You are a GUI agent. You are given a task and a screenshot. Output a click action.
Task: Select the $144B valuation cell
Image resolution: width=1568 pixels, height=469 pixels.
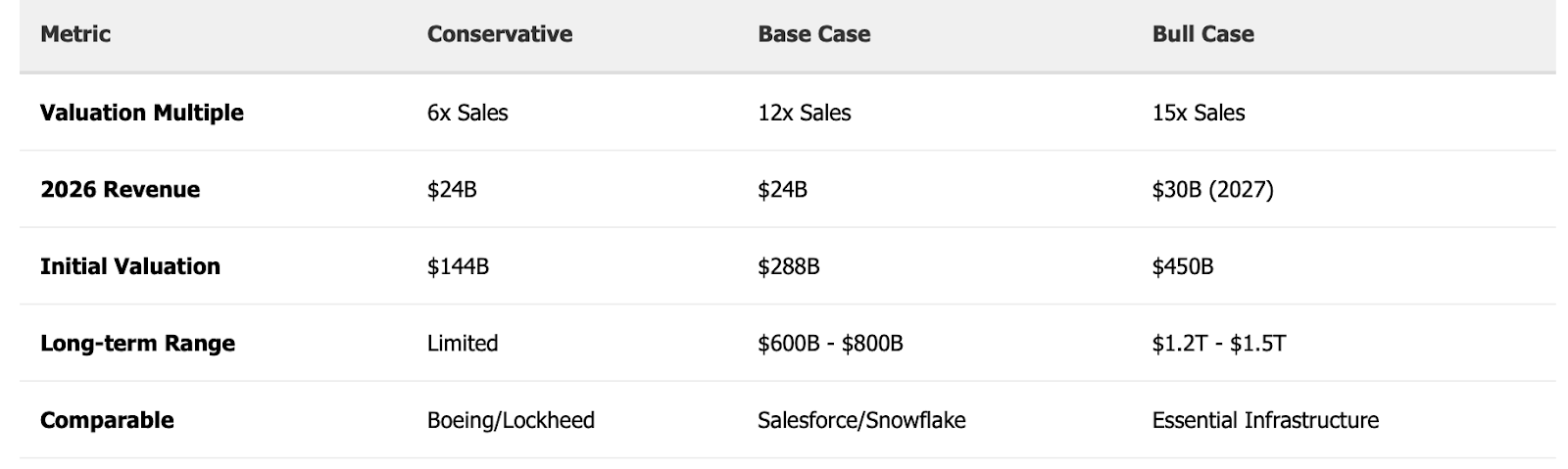pos(458,266)
